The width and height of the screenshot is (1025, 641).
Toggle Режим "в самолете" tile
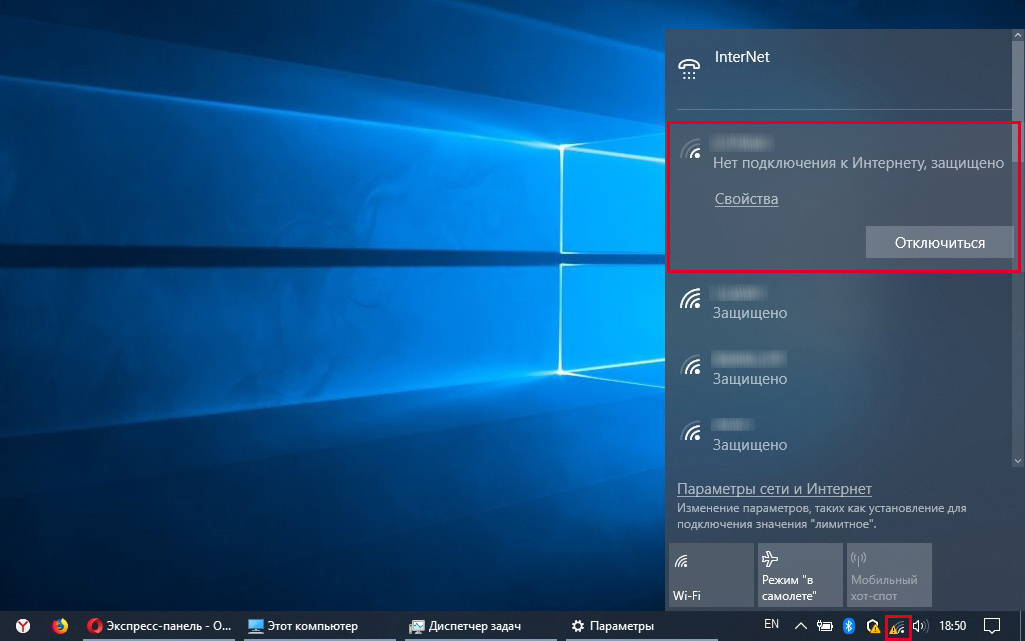tap(800, 575)
